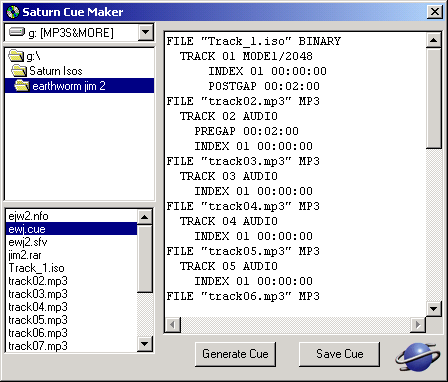
Task: Click the cue text vertical scrollbar thumb
Action: [433, 99]
